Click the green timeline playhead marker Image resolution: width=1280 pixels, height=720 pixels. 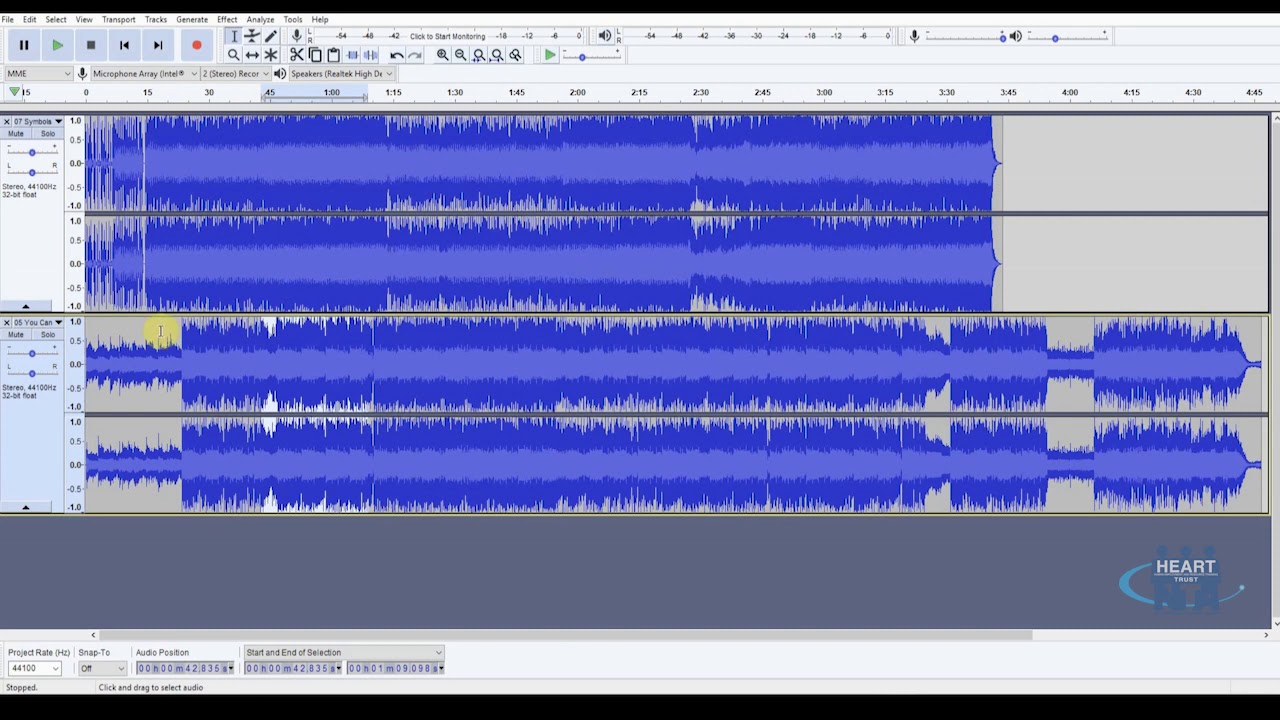click(x=14, y=92)
